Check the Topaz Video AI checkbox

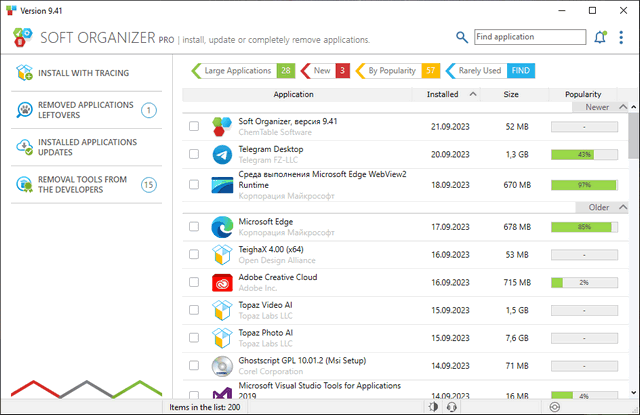tap(194, 310)
